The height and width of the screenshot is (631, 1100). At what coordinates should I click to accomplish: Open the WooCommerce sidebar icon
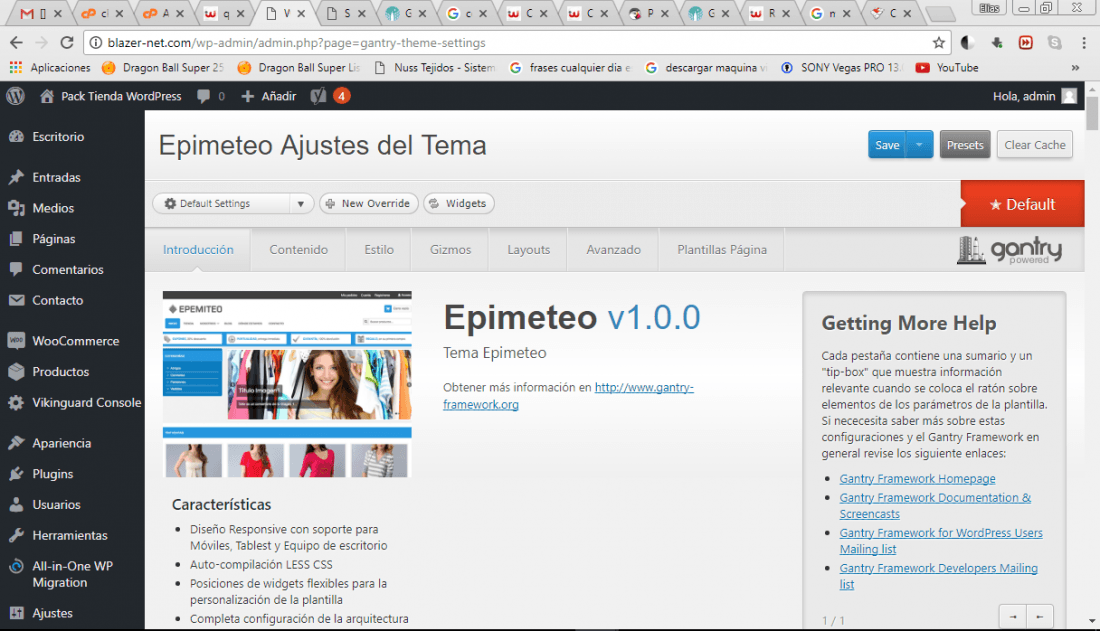coord(16,341)
